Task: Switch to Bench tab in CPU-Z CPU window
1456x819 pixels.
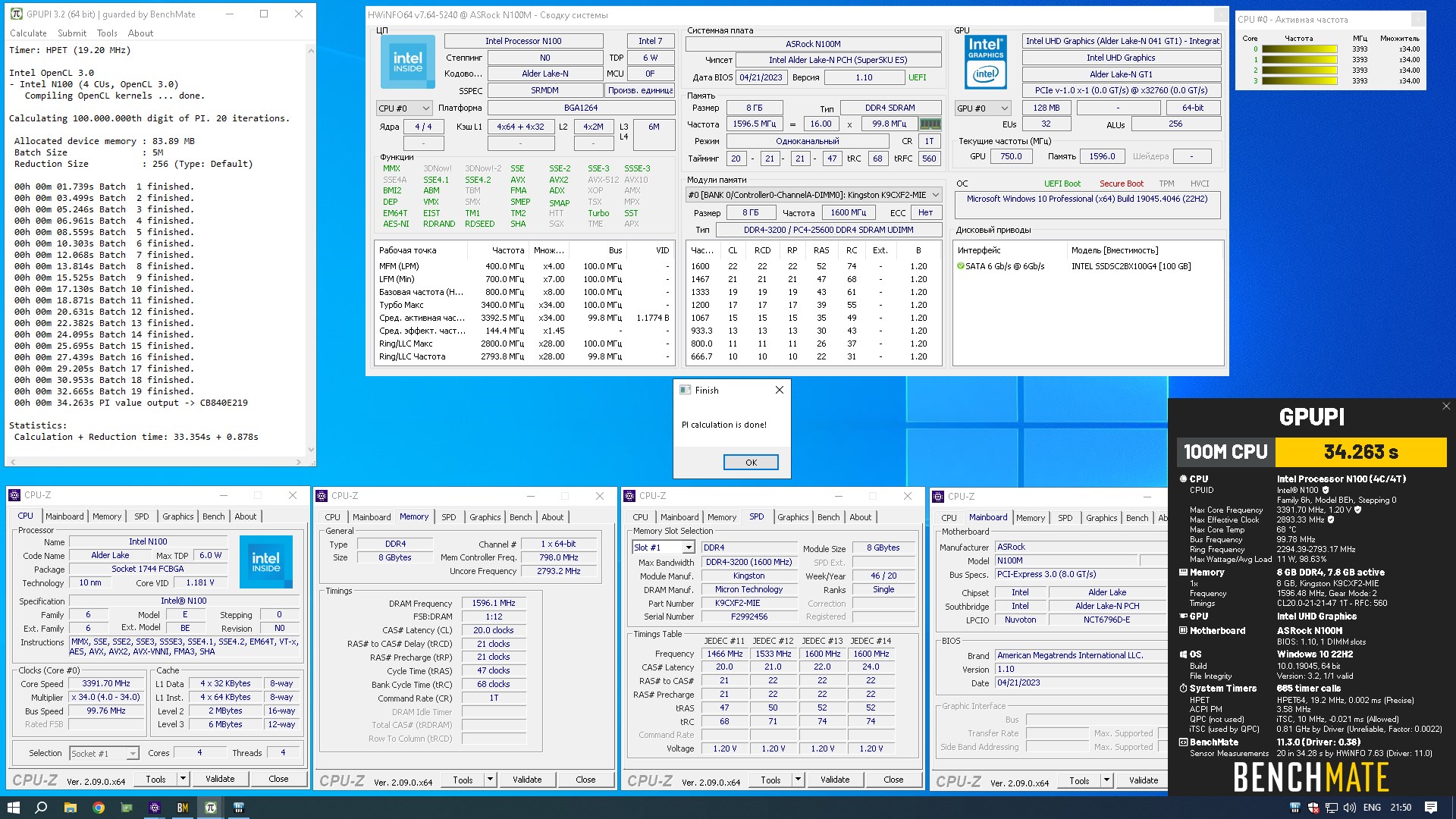Action: (213, 516)
